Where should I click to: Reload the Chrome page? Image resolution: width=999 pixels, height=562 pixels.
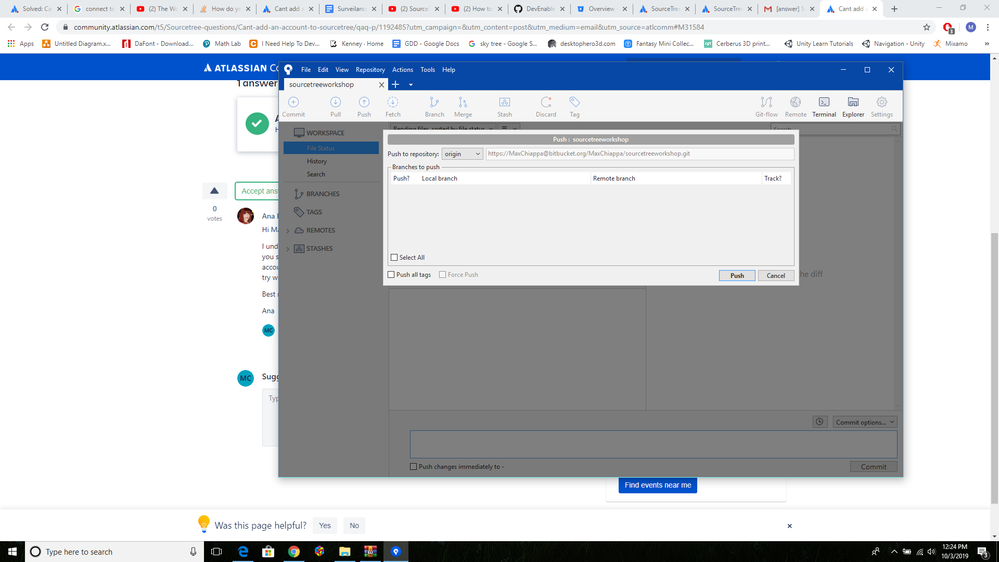(x=45, y=27)
